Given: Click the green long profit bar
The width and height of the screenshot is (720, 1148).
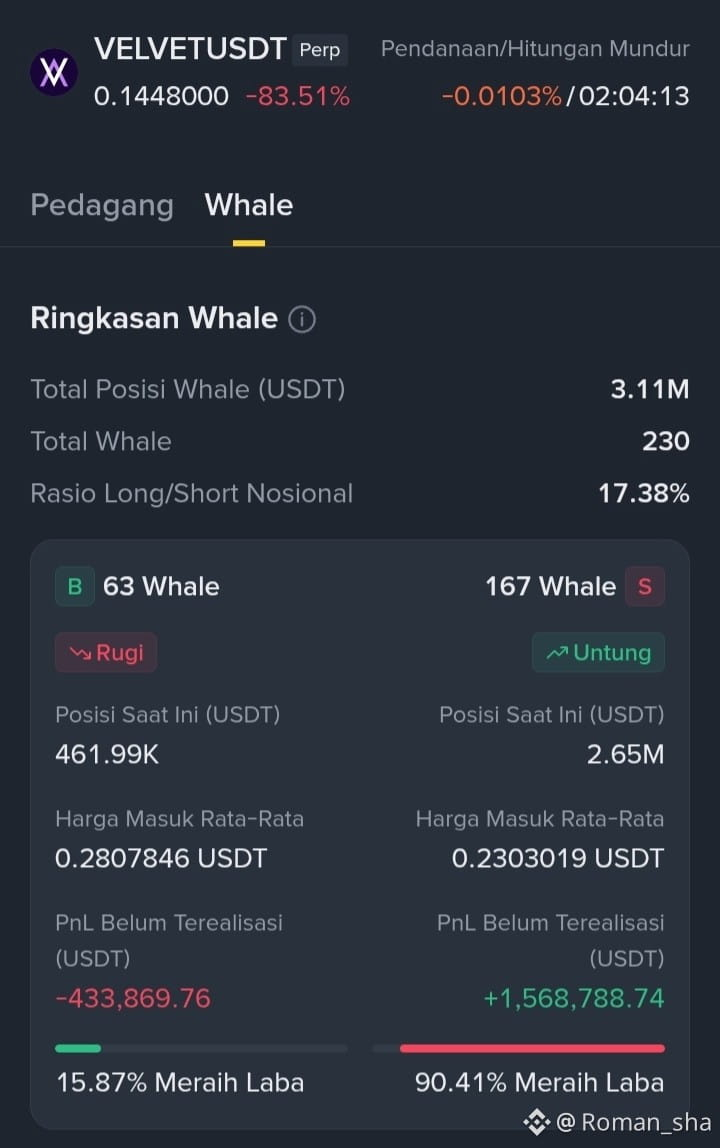Looking at the screenshot, I should point(78,1048).
